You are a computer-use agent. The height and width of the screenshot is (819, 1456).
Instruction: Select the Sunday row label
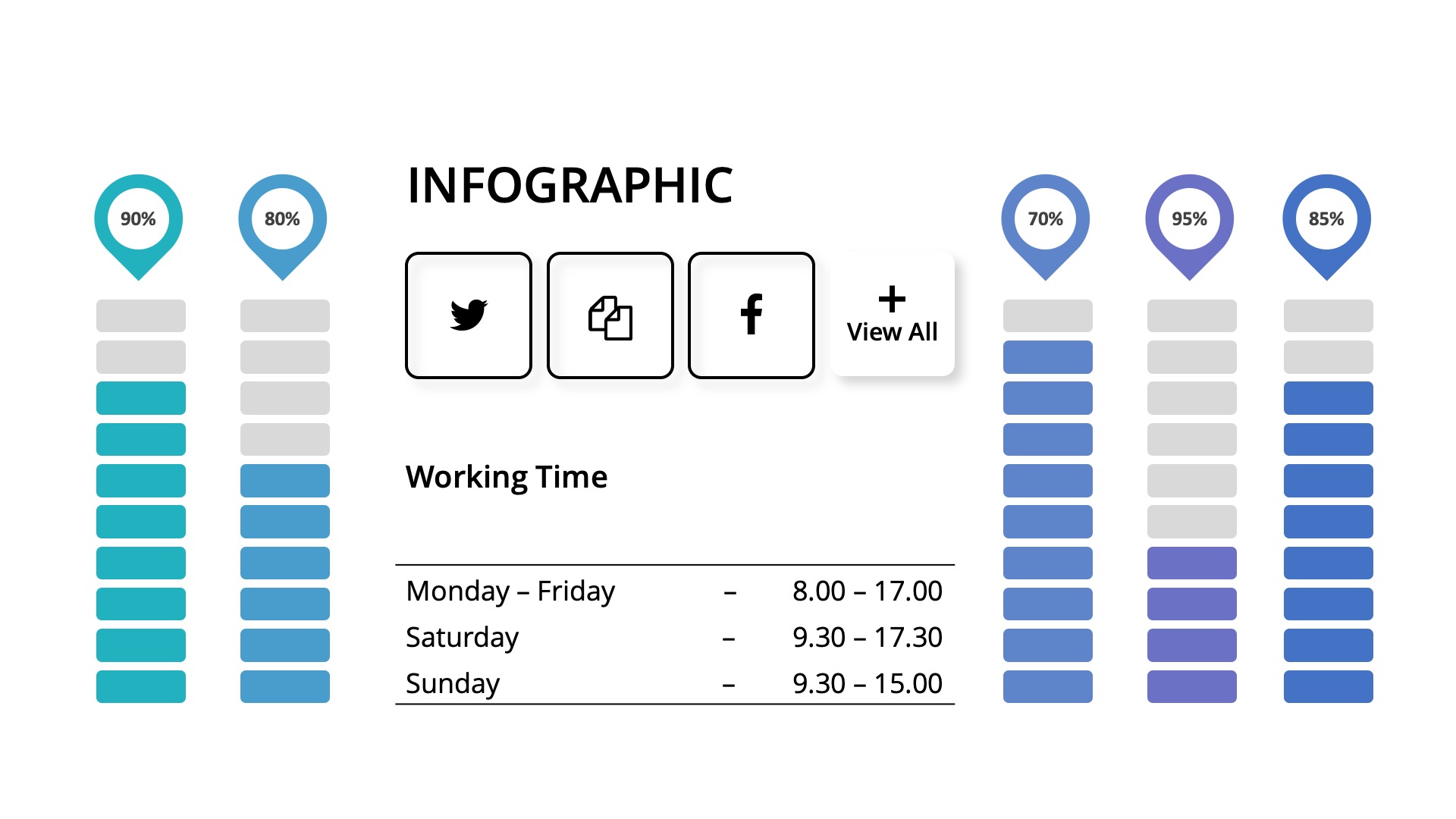[x=453, y=683]
